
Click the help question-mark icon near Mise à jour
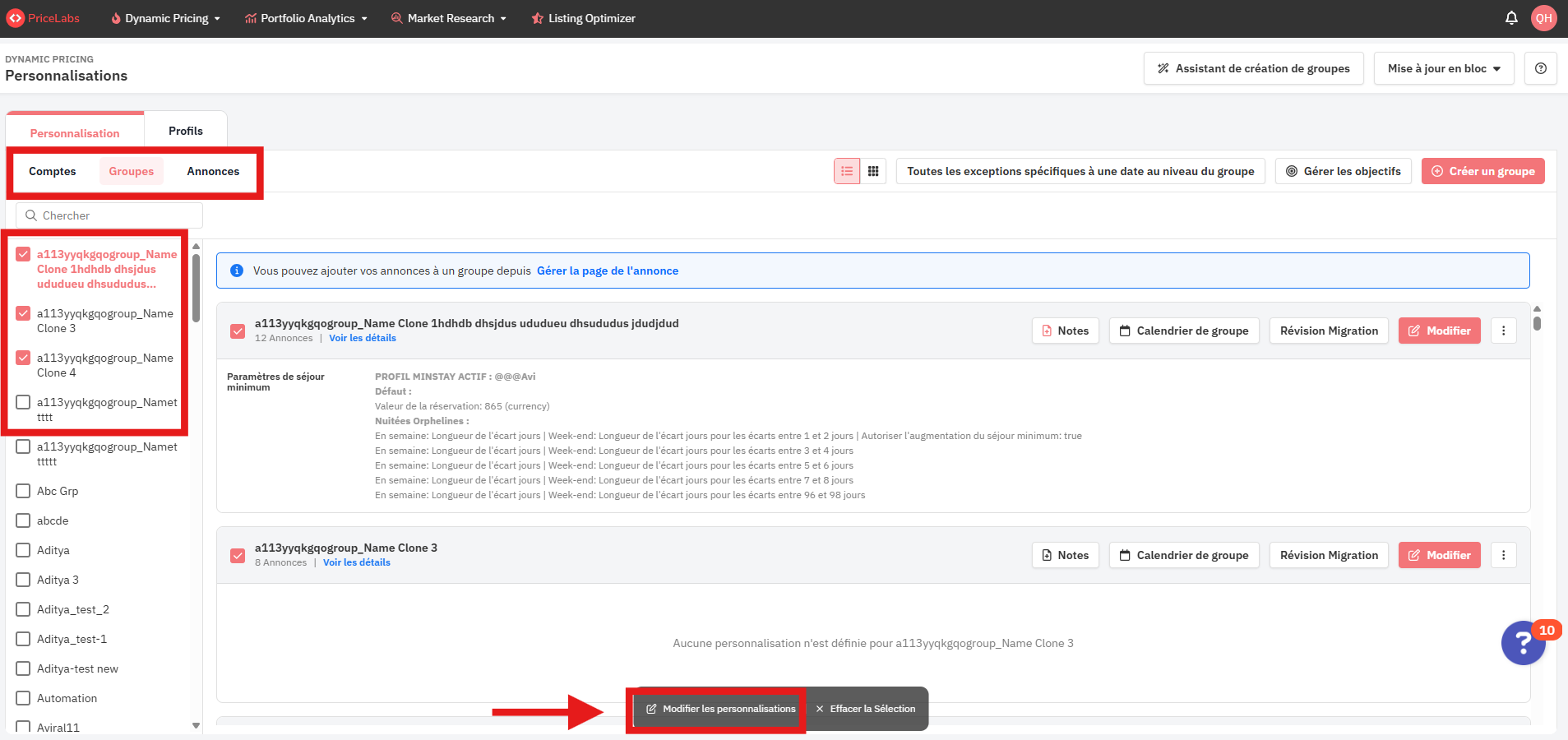1541,68
